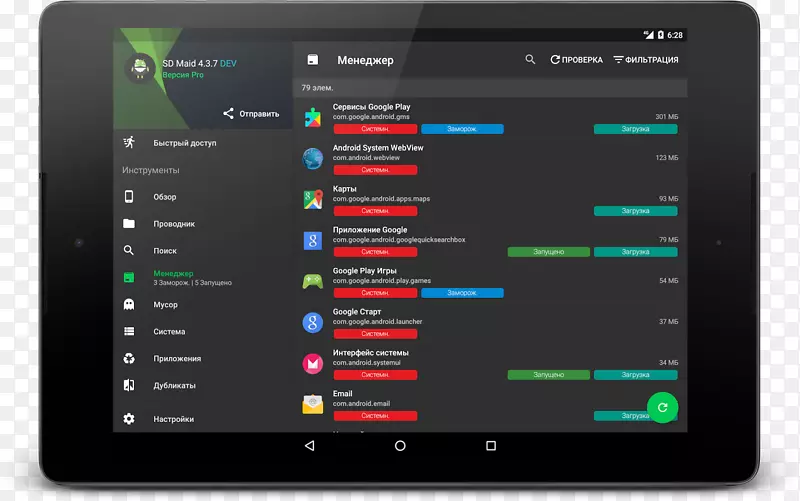
Task: Click the duplicates icon beside Дубликаты
Action: 129,385
